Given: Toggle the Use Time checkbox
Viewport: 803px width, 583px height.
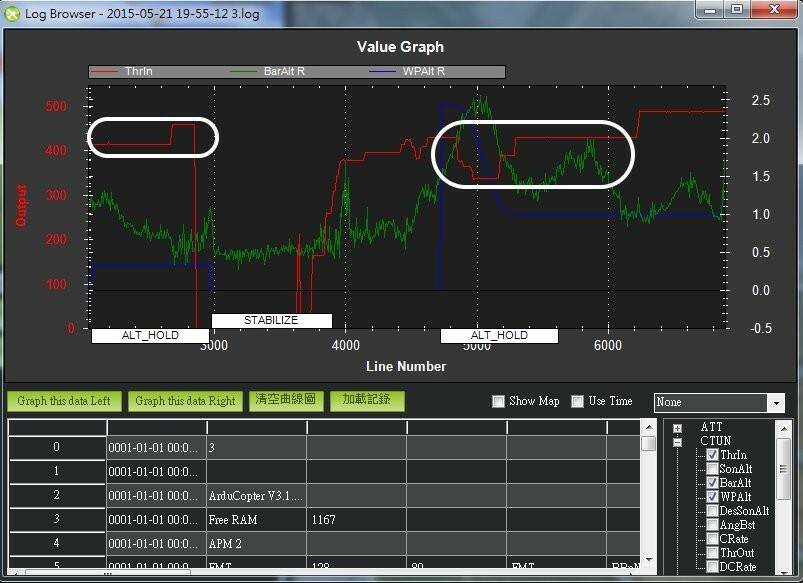Looking at the screenshot, I should (577, 401).
